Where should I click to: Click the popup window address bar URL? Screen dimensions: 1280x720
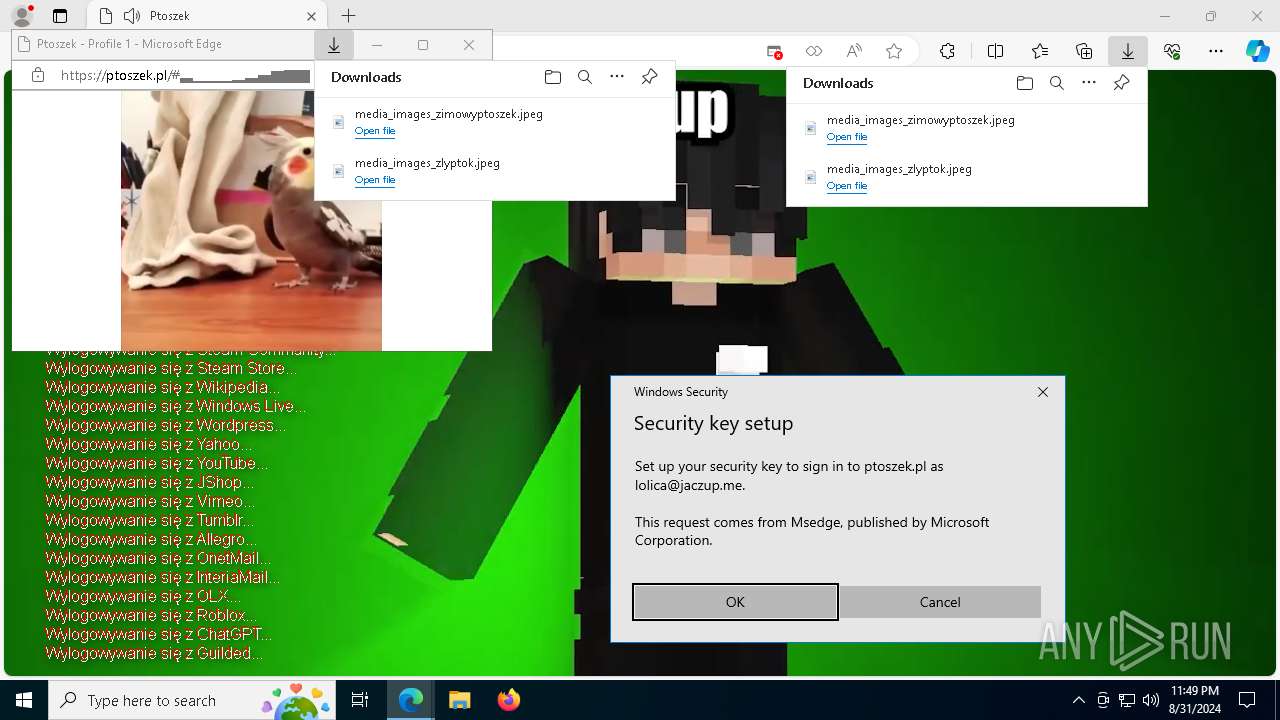click(185, 75)
